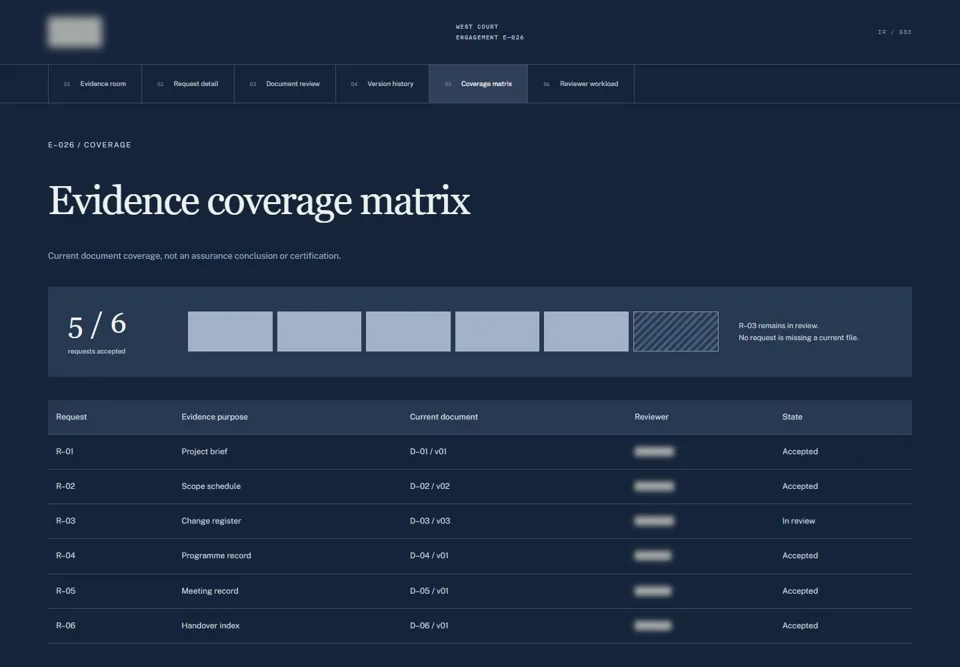This screenshot has width=960, height=667.
Task: Click the blurred reviewer name in R-01 row
Action: tap(654, 451)
